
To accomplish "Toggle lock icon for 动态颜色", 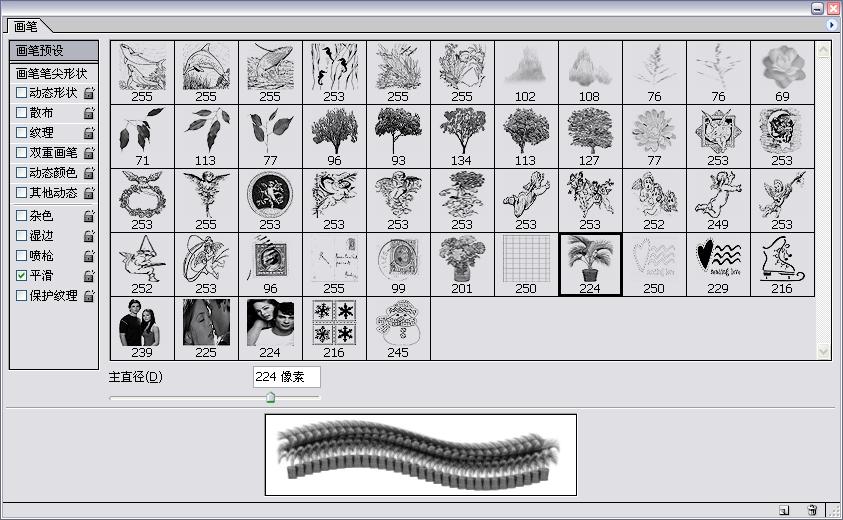I will coord(89,173).
